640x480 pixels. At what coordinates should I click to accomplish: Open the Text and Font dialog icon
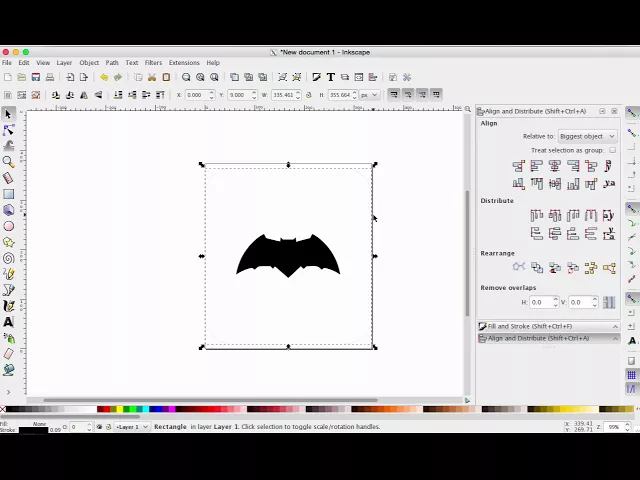(x=331, y=77)
